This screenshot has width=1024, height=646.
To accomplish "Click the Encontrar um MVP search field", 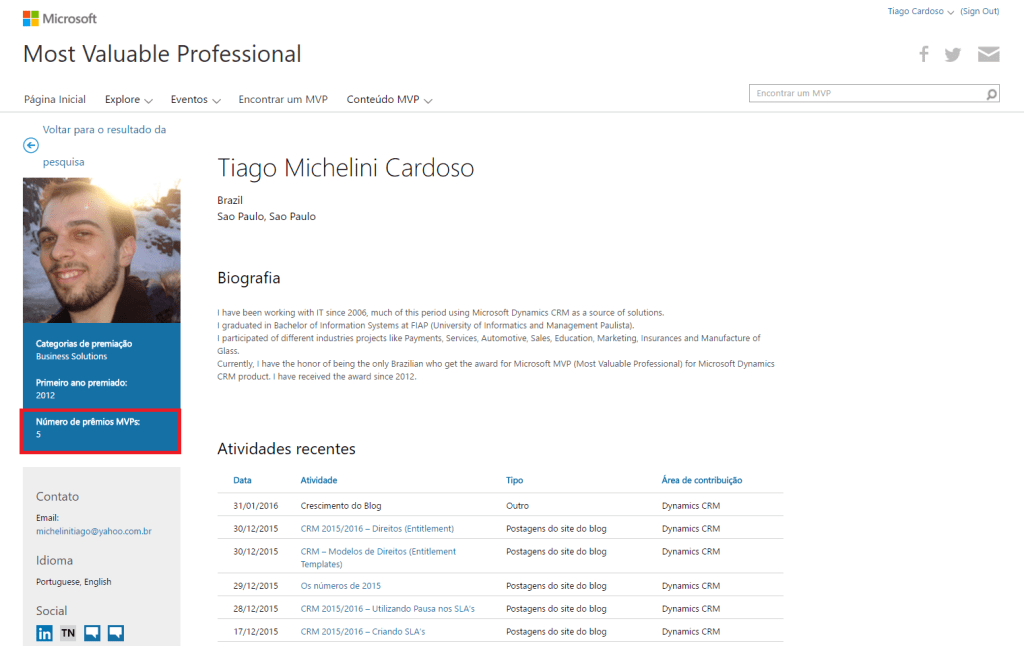I will click(x=866, y=94).
